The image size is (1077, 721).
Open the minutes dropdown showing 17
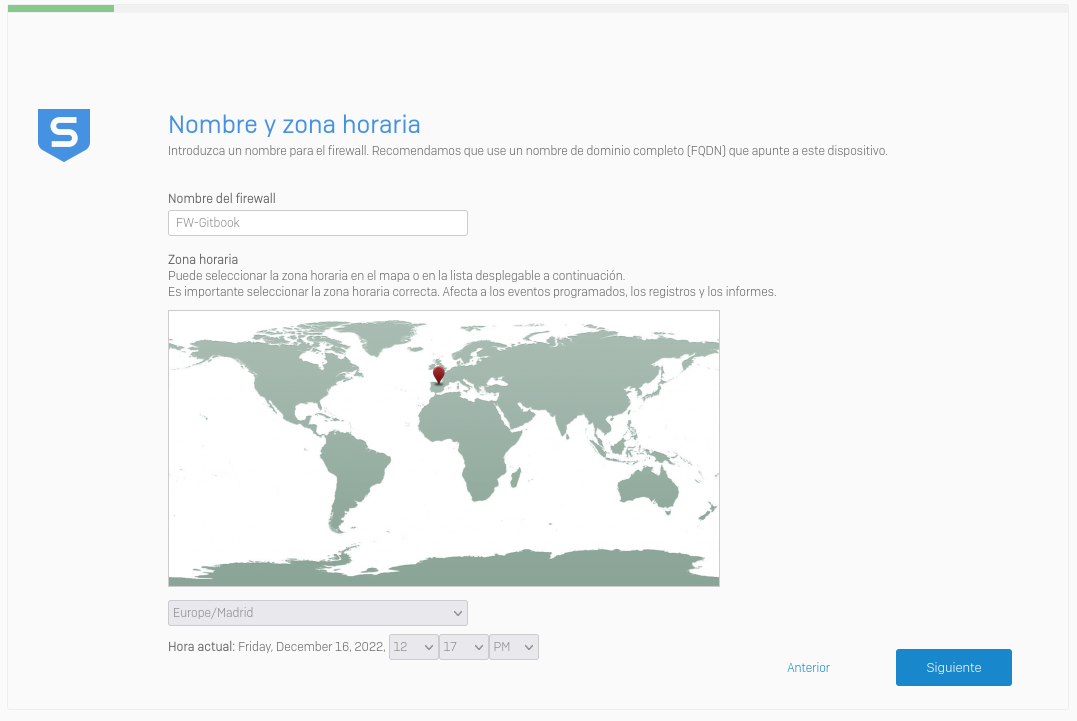coord(463,647)
